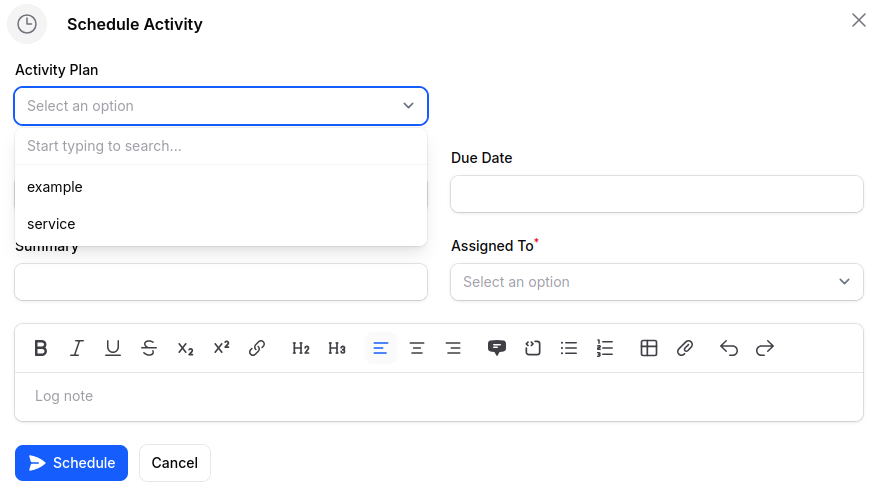
Task: Toggle bold formatting in note editor
Action: pos(41,348)
